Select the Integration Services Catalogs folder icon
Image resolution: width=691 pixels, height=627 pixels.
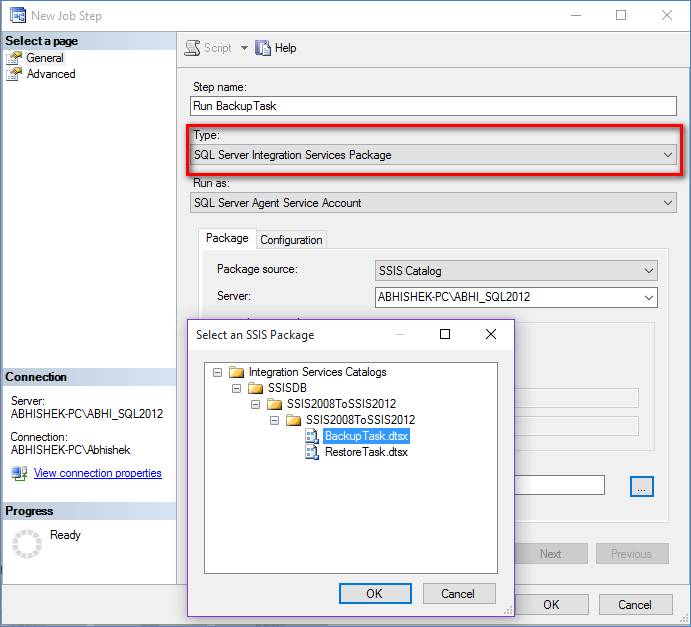(236, 372)
